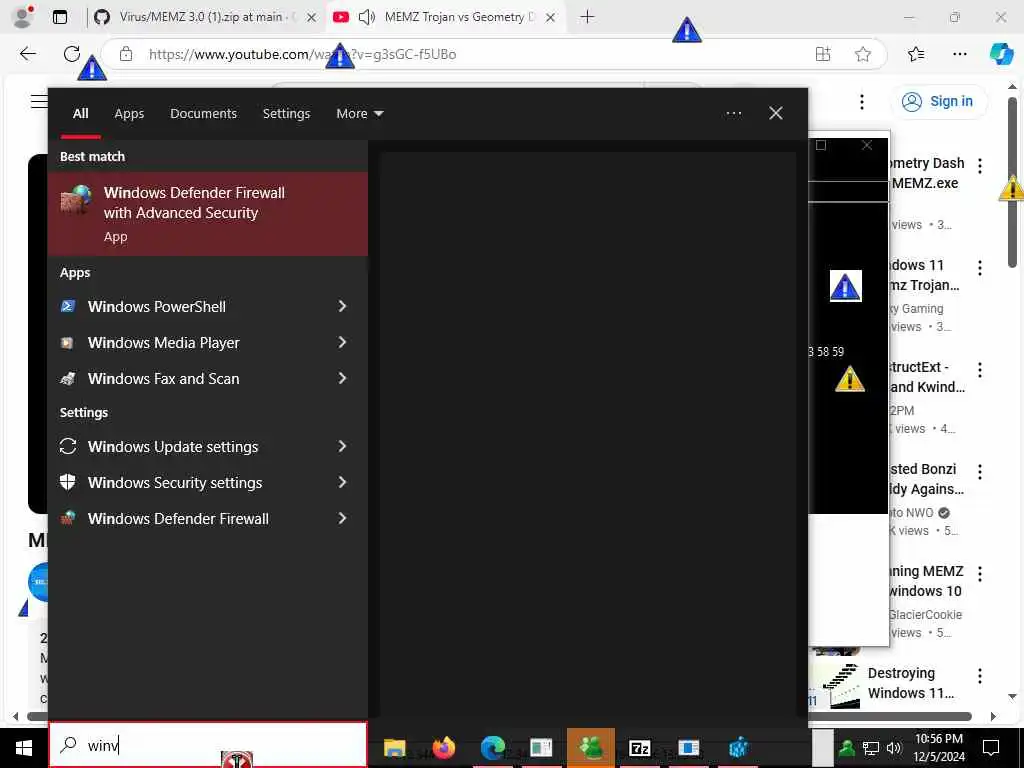The height and width of the screenshot is (768, 1024).
Task: Switch to the Documents search tab
Action: [203, 114]
